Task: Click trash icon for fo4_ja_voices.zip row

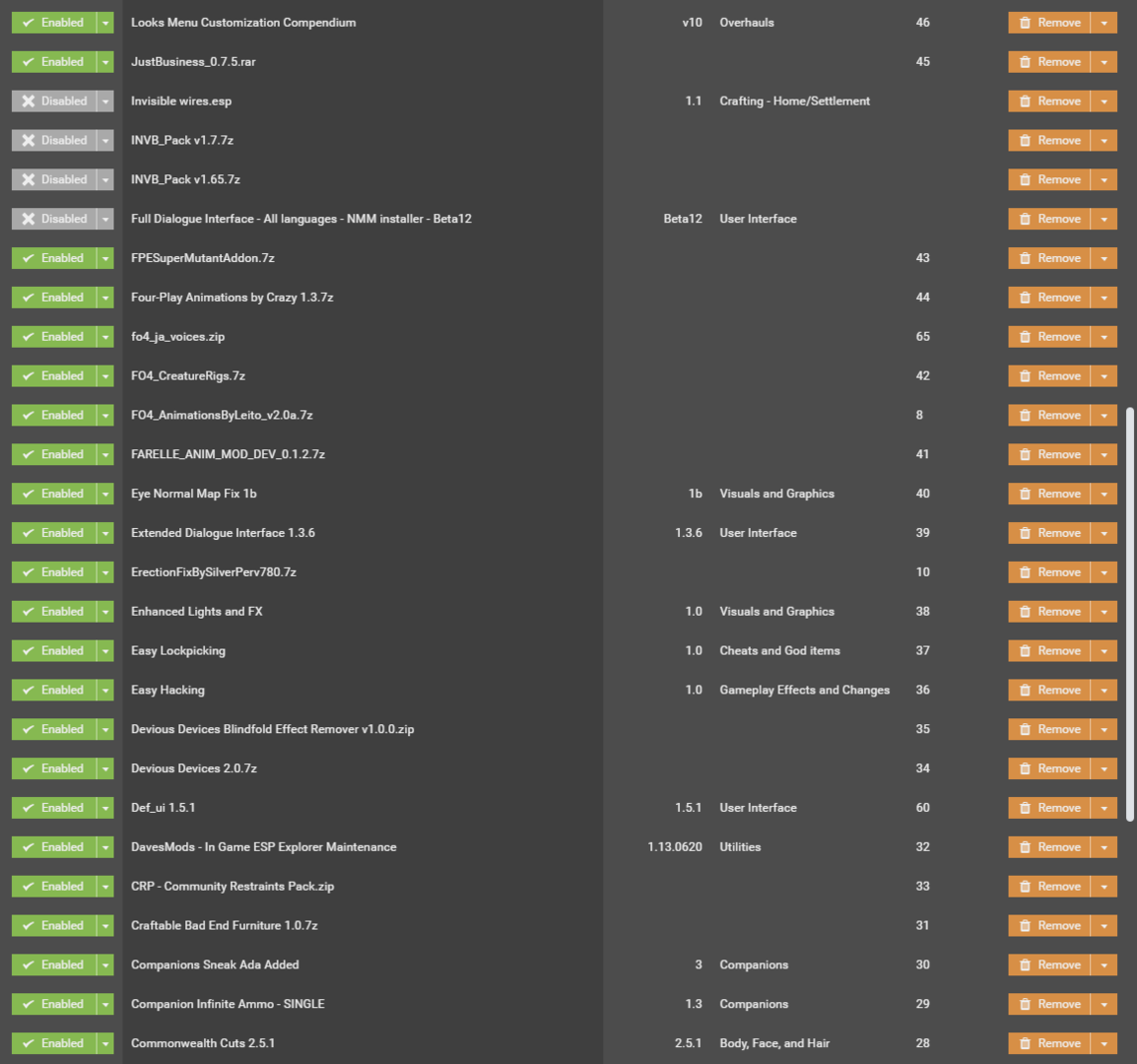Action: point(1025,337)
